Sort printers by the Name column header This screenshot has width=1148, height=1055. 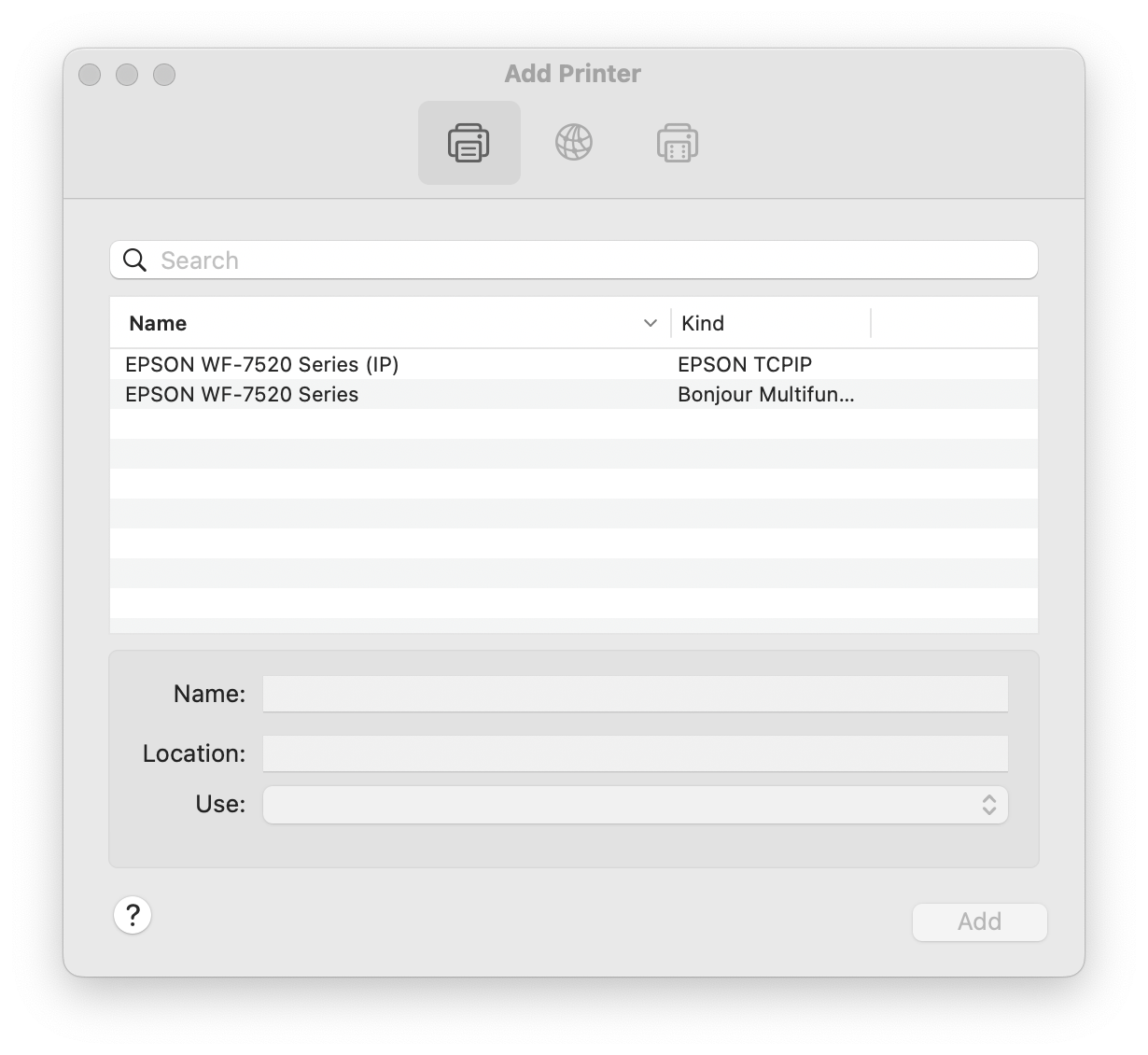click(157, 323)
